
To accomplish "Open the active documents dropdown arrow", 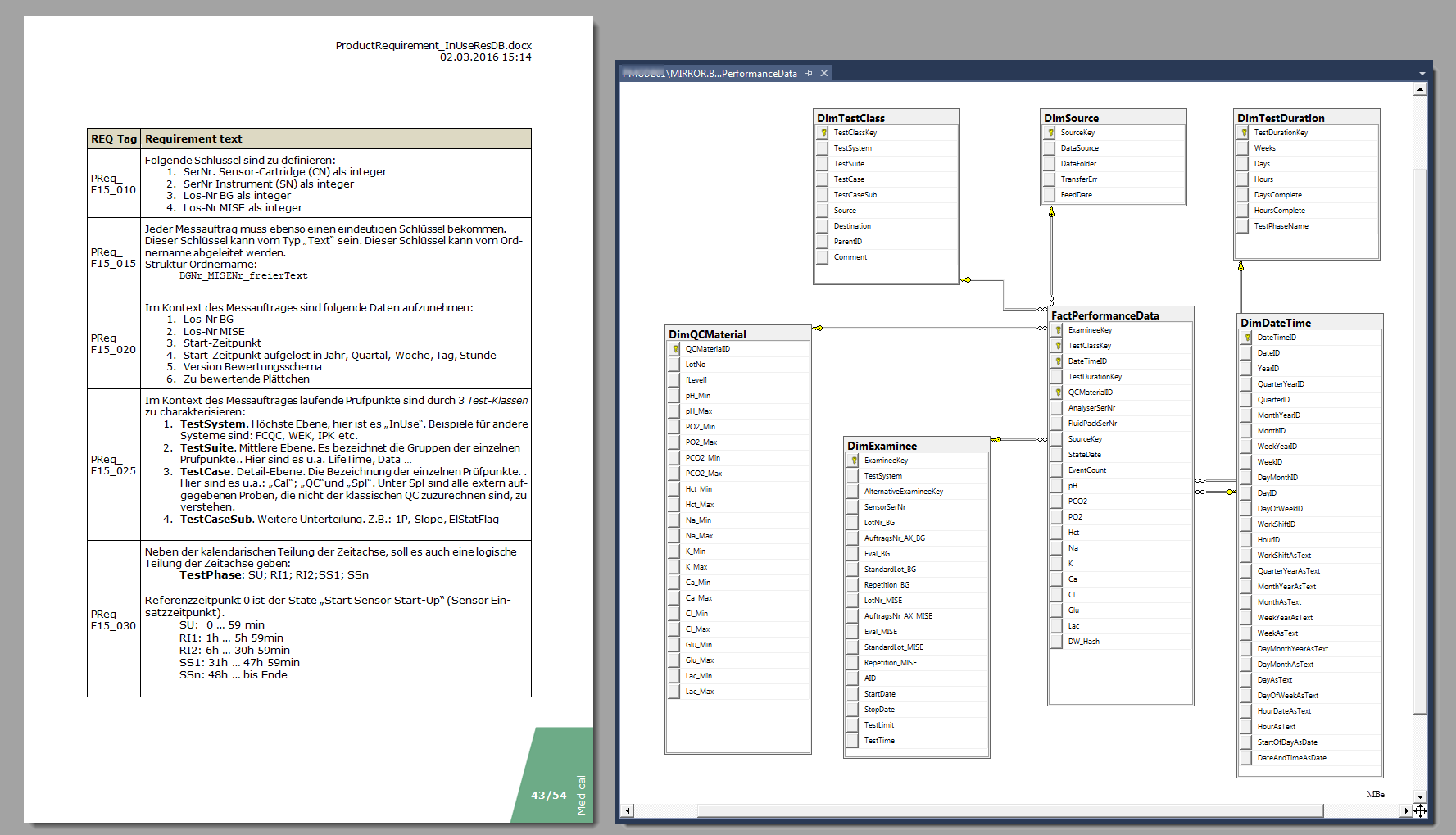I will point(1422,74).
